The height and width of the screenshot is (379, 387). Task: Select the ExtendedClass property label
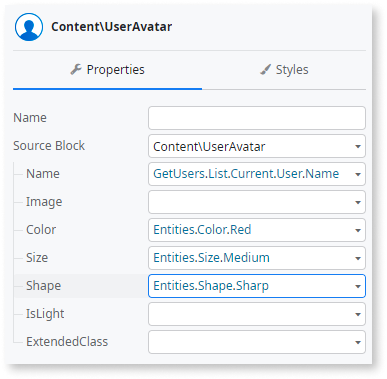click(x=67, y=342)
